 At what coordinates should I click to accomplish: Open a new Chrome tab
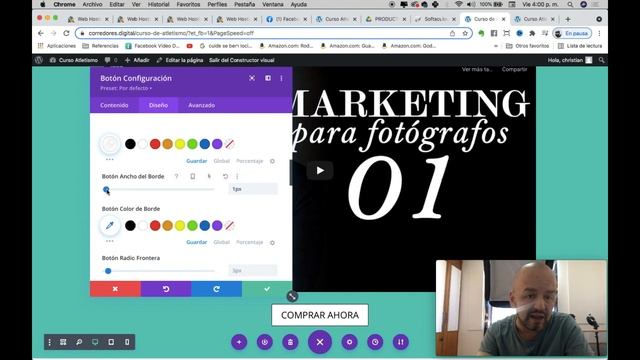coord(568,19)
